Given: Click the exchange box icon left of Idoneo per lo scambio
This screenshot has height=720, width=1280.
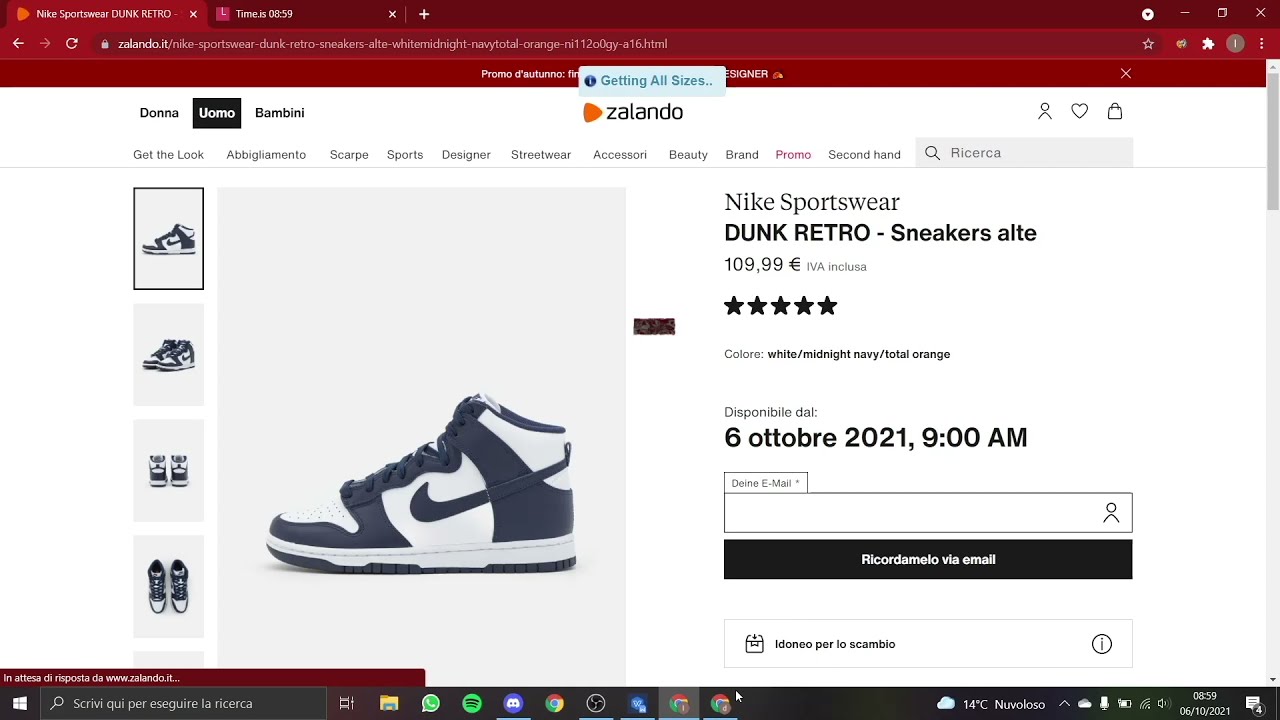Looking at the screenshot, I should (x=755, y=644).
